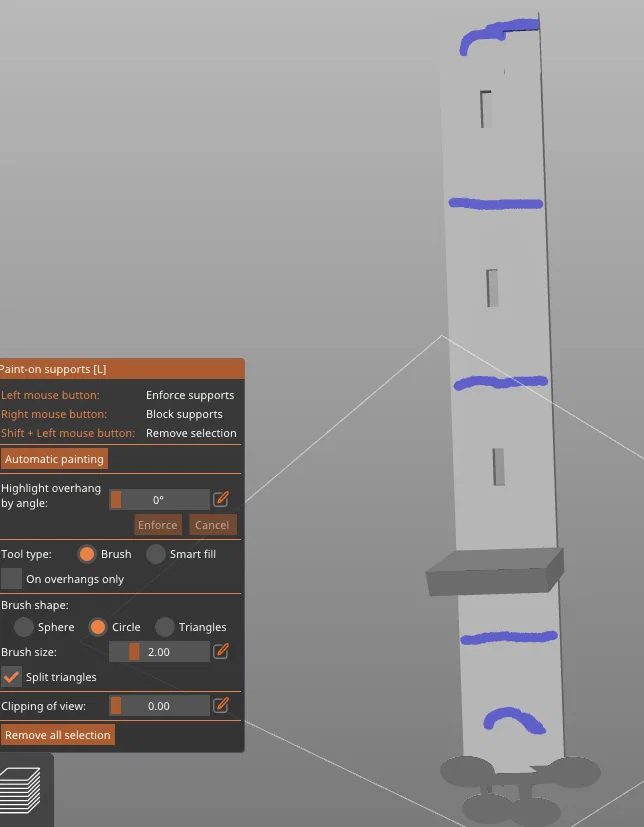The height and width of the screenshot is (827, 644).
Task: Edit the brush size value with pencil icon
Action: pyautogui.click(x=221, y=651)
